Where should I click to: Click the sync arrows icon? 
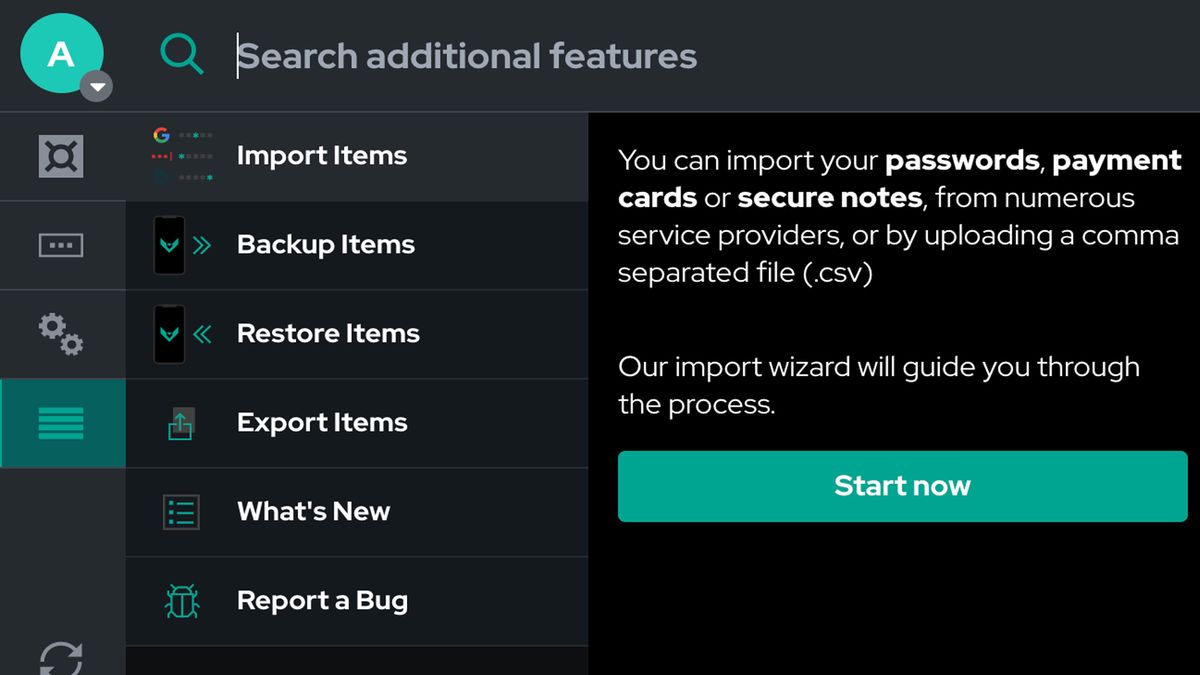[61, 655]
